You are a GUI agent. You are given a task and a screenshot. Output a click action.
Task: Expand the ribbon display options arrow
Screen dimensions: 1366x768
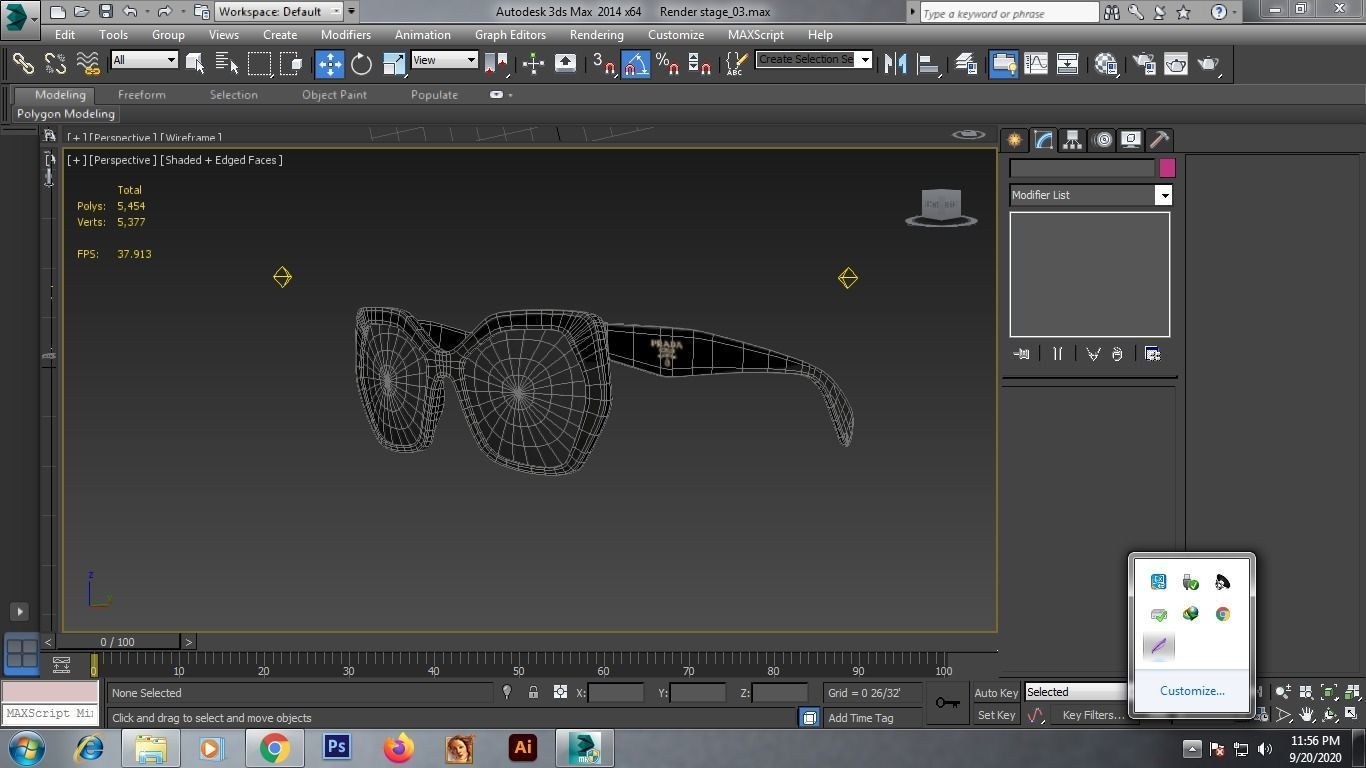(510, 95)
